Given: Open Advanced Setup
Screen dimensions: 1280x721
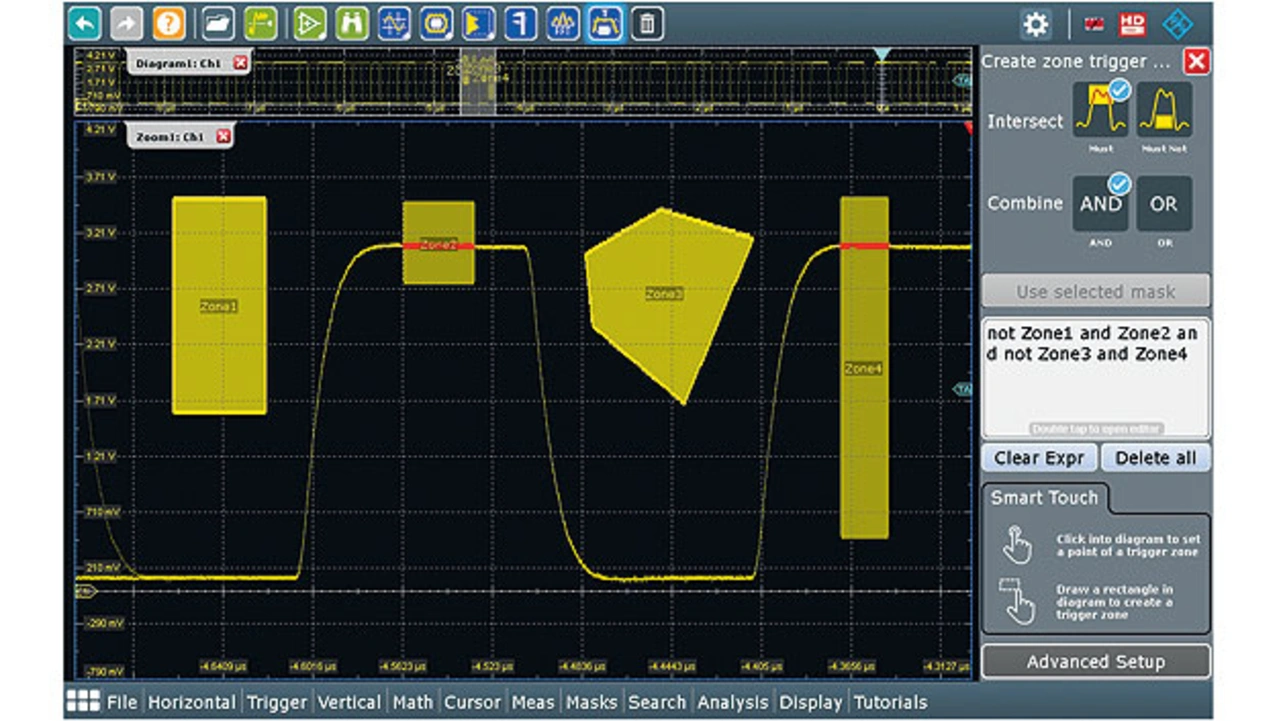Looking at the screenshot, I should click(1096, 662).
